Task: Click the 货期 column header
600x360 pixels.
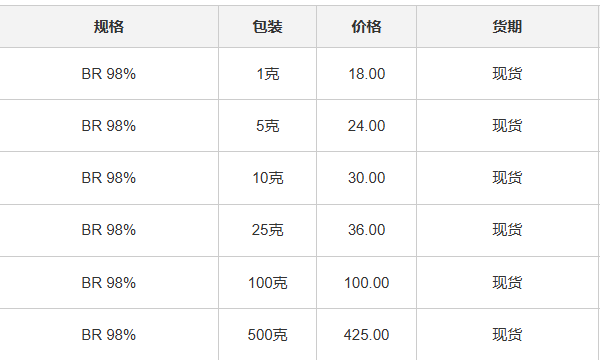Action: (x=507, y=27)
